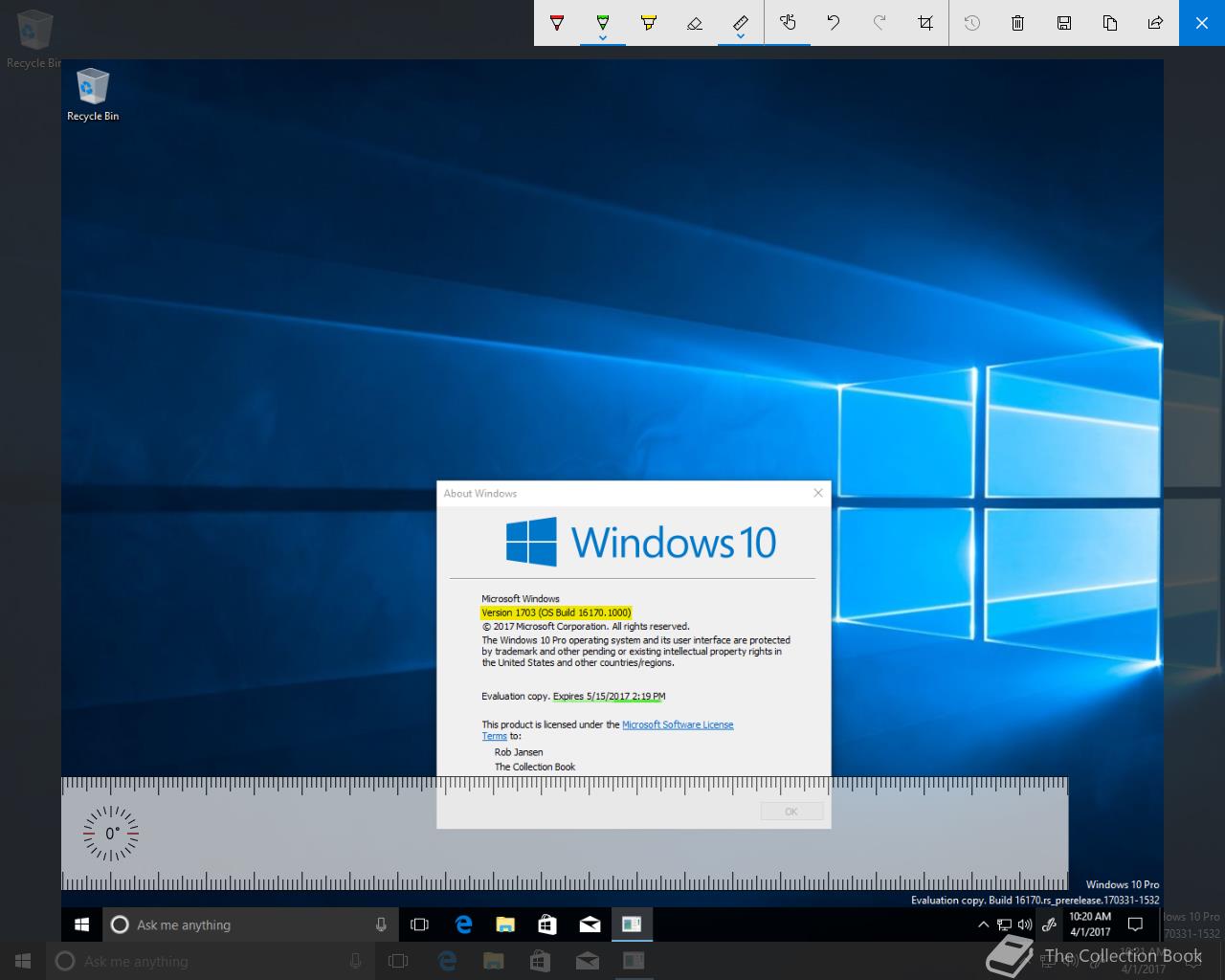1225x980 pixels.
Task: Select the eraser tool
Action: pyautogui.click(x=695, y=22)
